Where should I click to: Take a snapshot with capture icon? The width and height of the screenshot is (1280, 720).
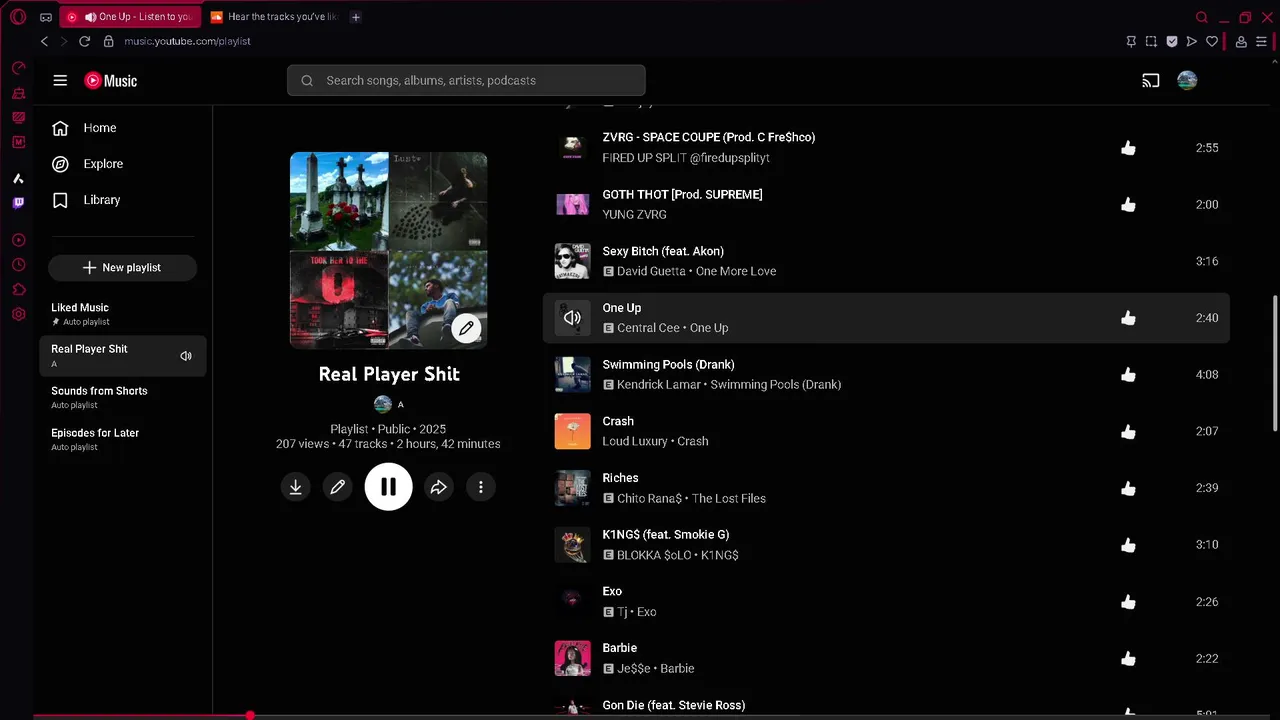tap(1151, 41)
